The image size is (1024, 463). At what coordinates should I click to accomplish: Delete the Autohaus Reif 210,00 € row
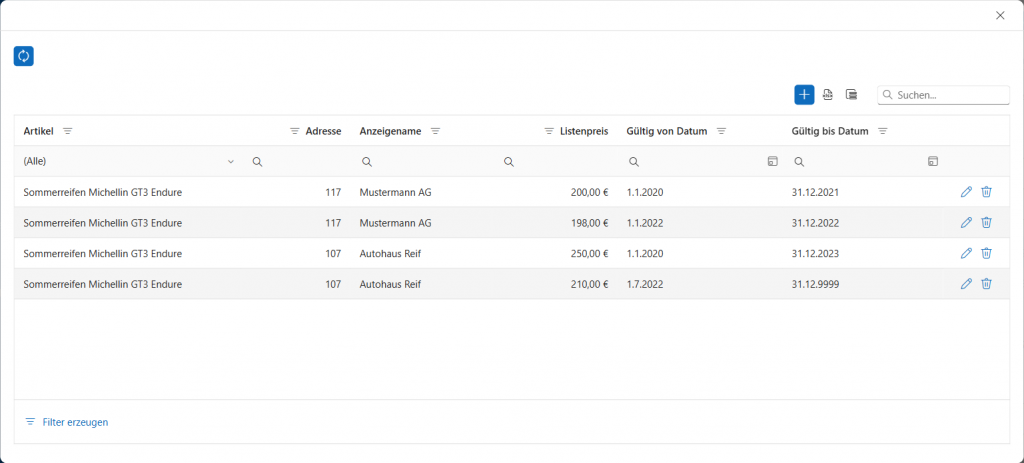pyautogui.click(x=986, y=284)
